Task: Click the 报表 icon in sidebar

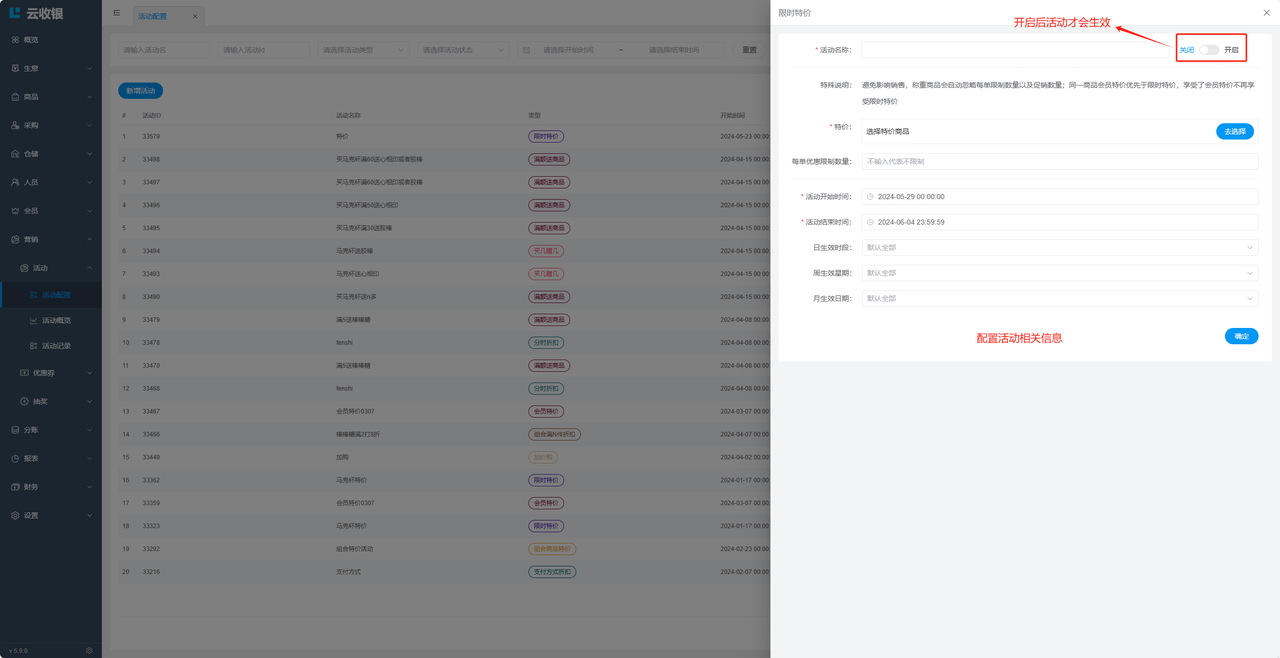Action: 15,459
